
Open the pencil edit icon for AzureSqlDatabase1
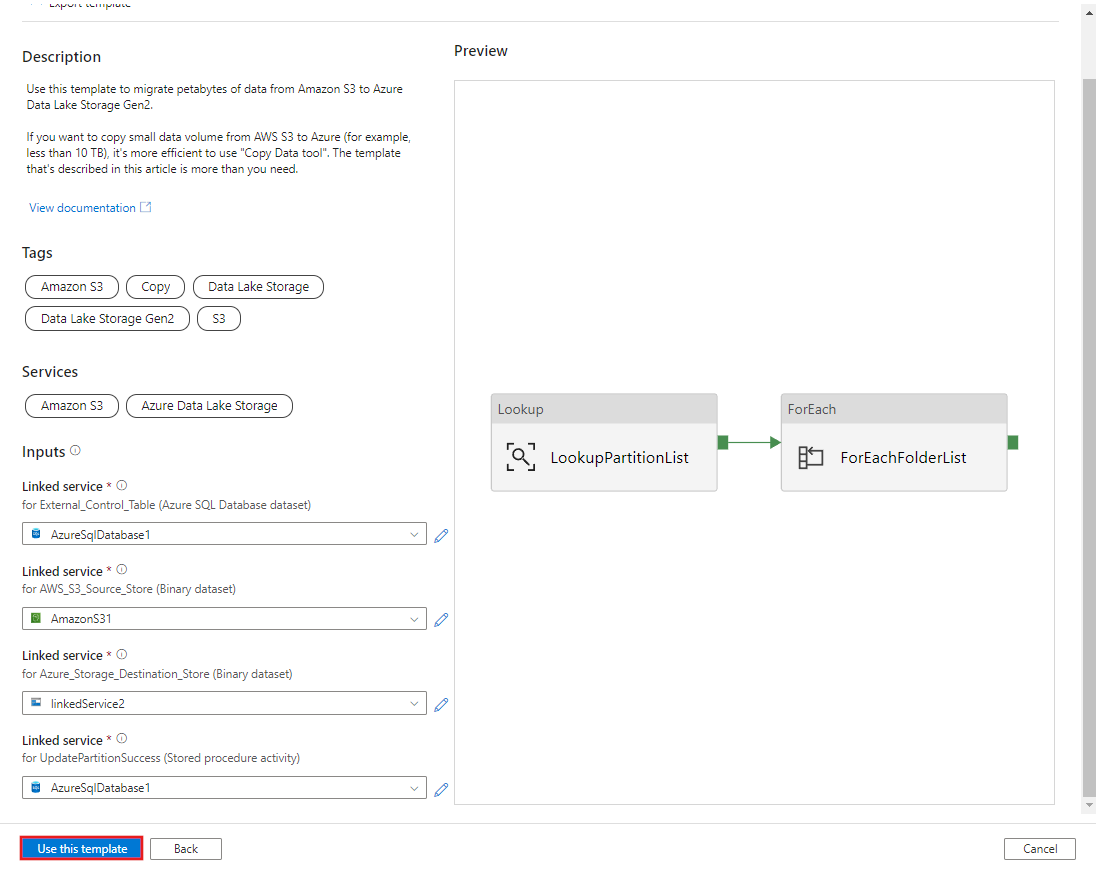(x=441, y=535)
